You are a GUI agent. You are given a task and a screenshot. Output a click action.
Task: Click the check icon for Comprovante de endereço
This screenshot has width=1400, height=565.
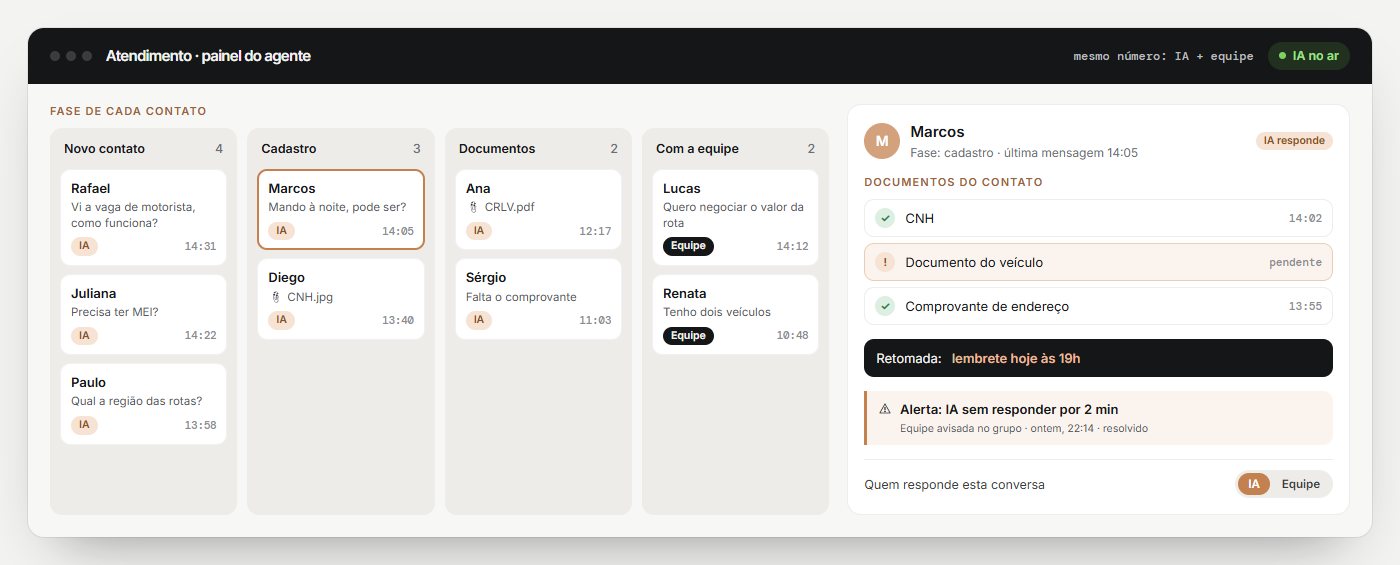tap(885, 306)
